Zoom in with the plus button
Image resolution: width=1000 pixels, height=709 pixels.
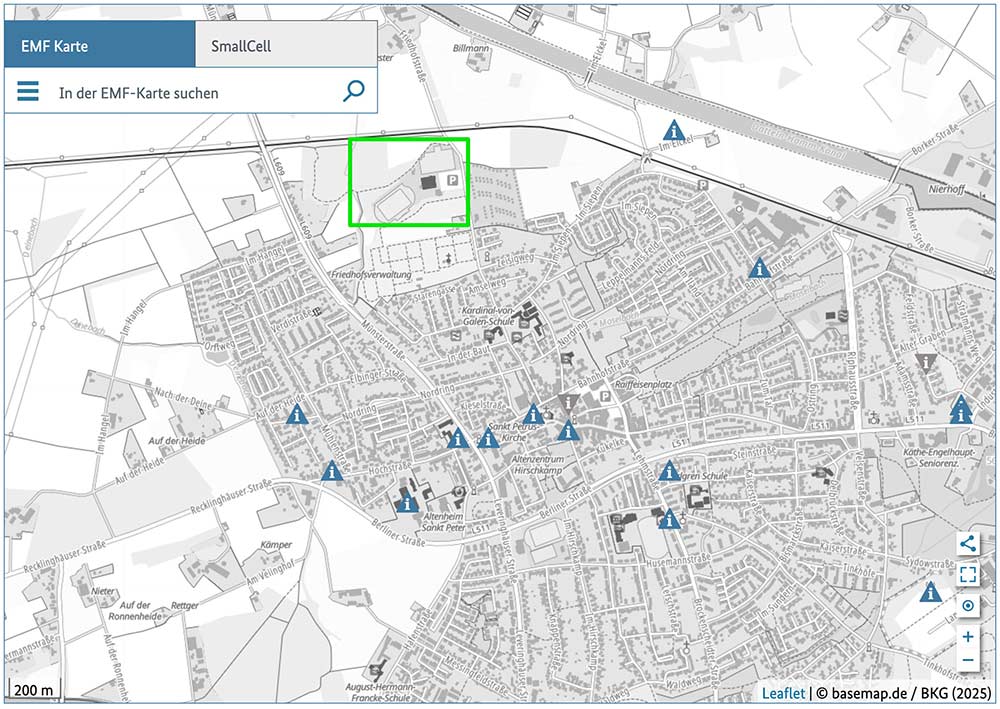967,636
